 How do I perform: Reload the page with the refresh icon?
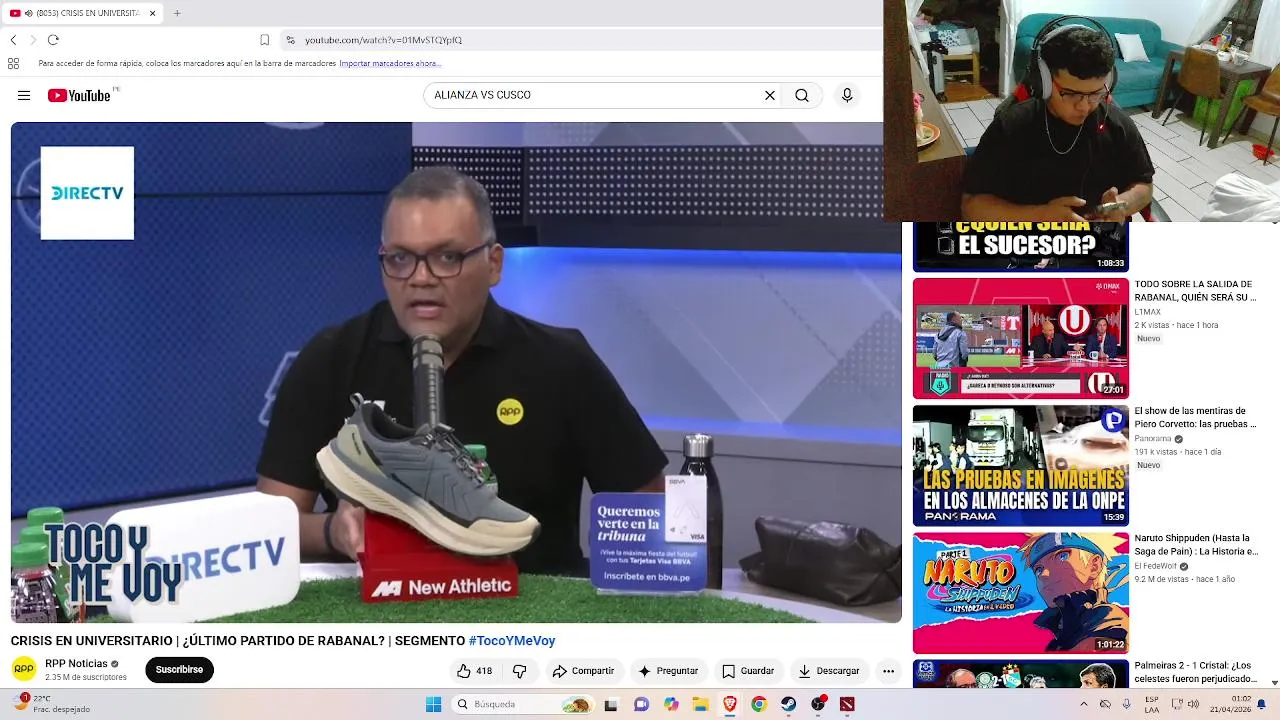53,40
